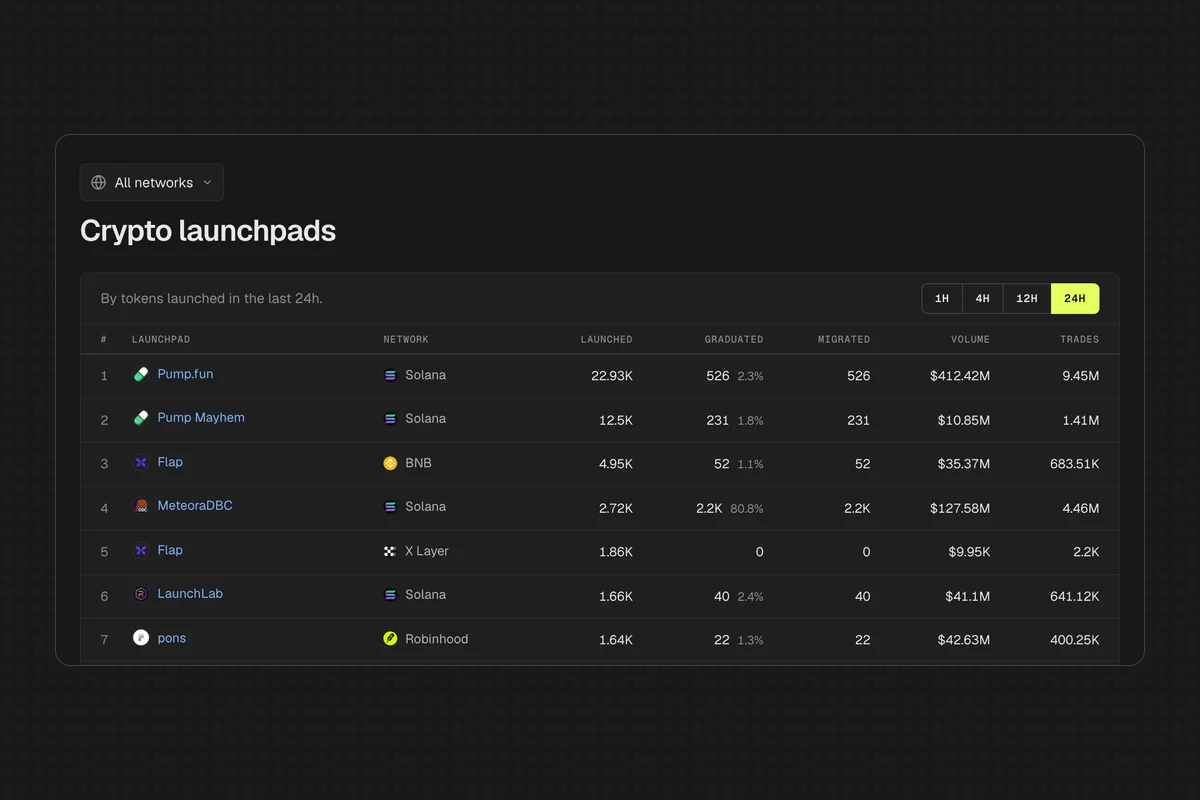Click the Crypto launchpads heading
Viewport: 1200px width, 800px height.
point(208,231)
